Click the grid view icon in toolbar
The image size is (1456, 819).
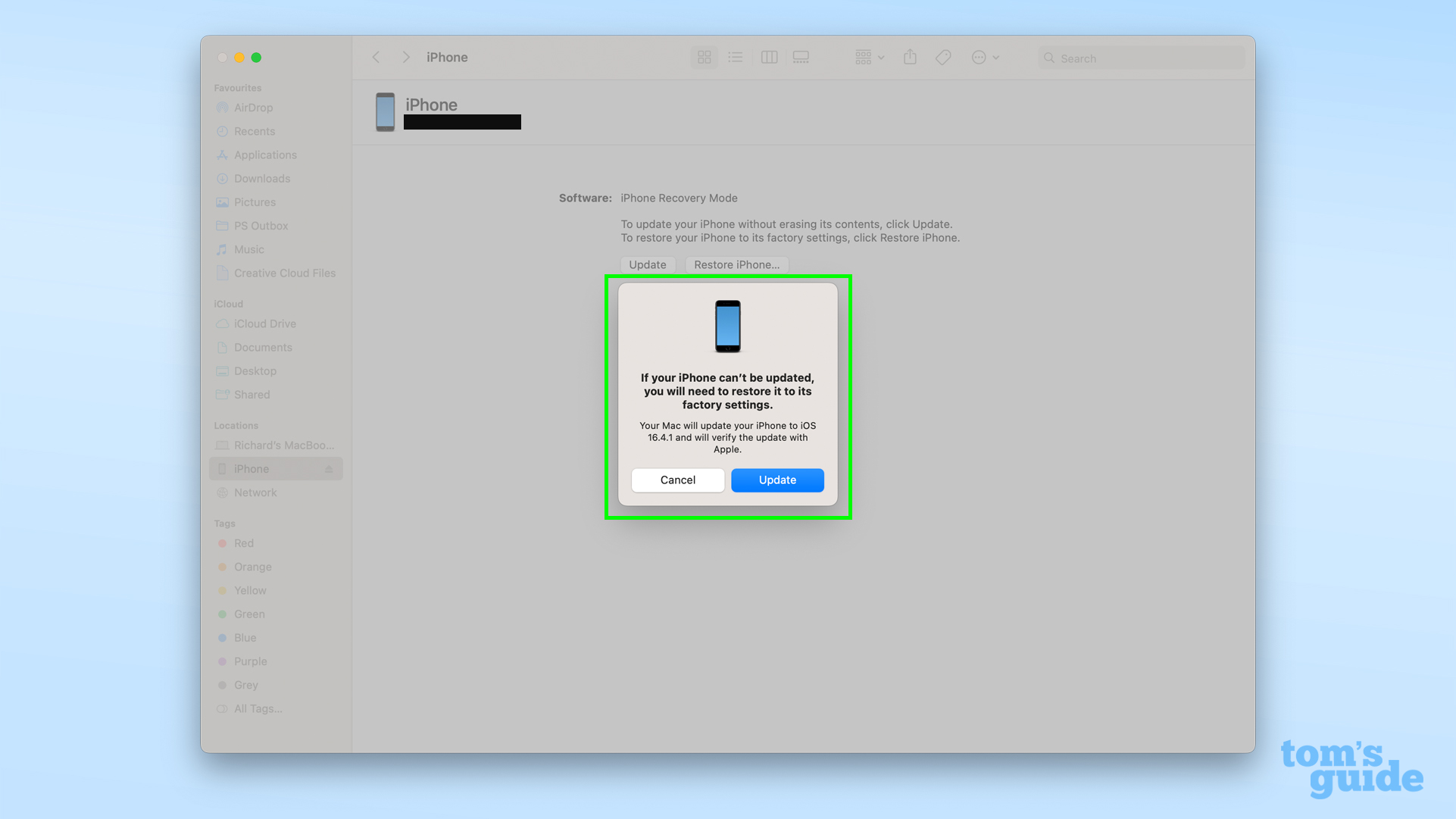click(x=704, y=57)
